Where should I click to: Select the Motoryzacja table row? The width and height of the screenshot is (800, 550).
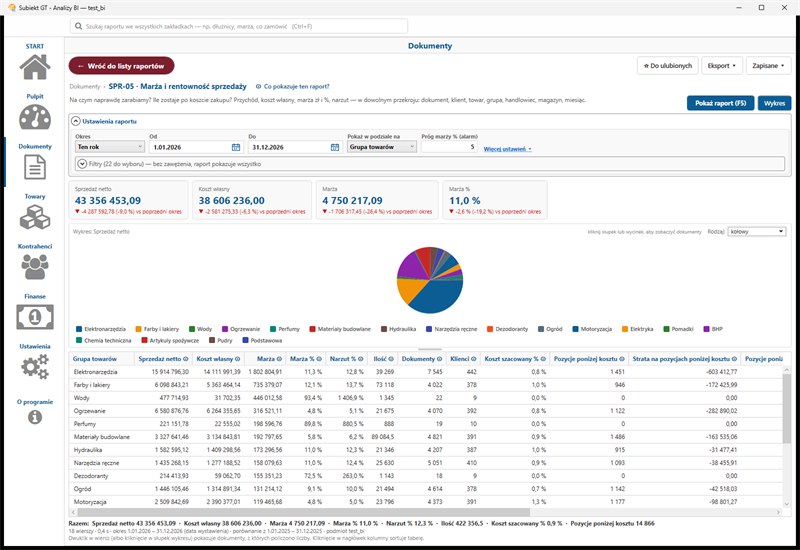point(425,502)
